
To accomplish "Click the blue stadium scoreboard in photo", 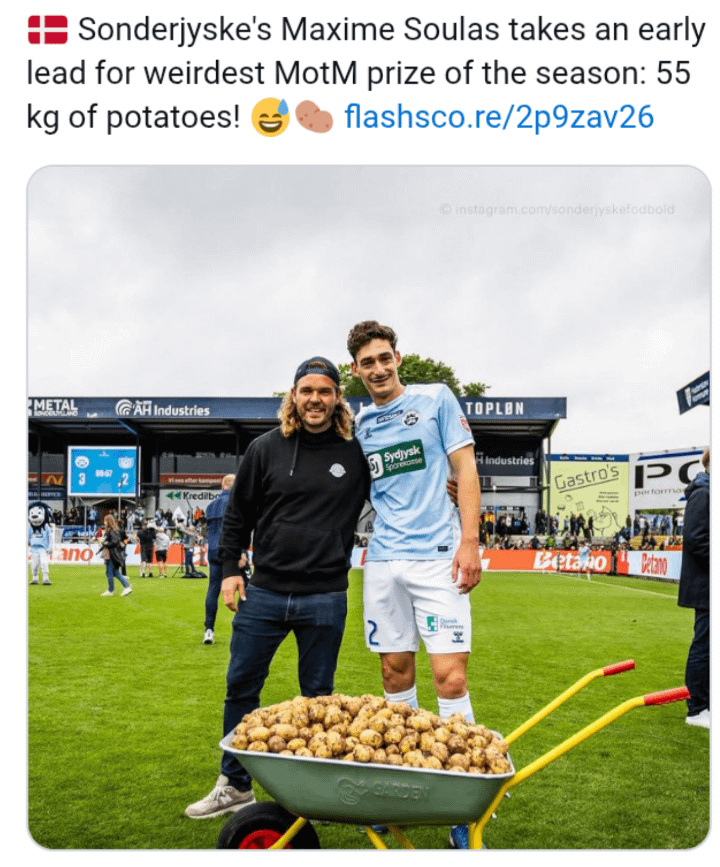I will 103,471.
